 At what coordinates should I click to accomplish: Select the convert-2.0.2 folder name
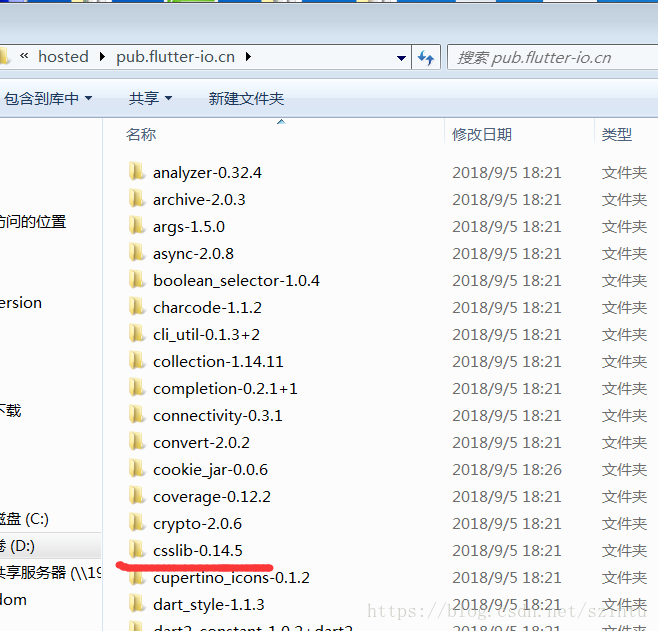pyautogui.click(x=201, y=443)
